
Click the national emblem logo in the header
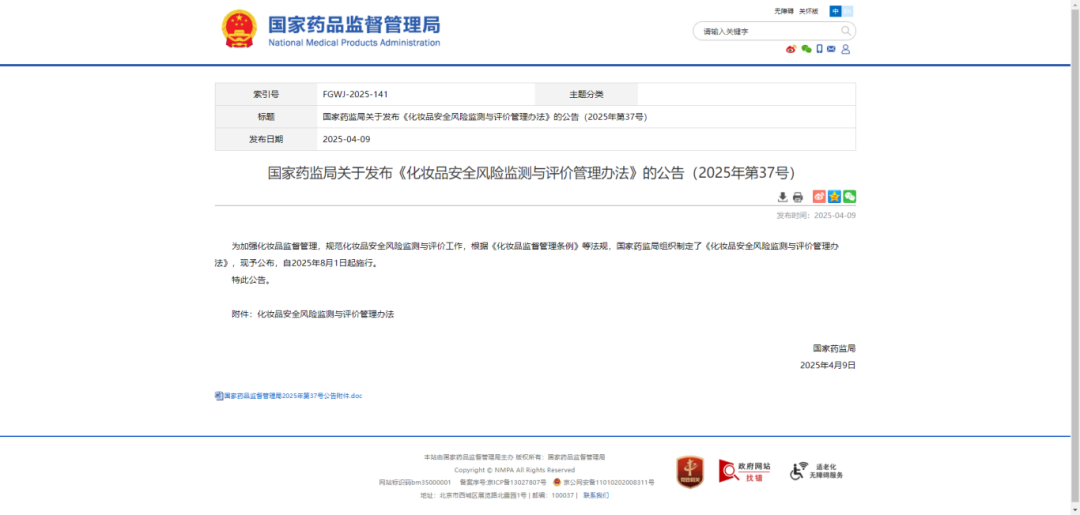[239, 29]
